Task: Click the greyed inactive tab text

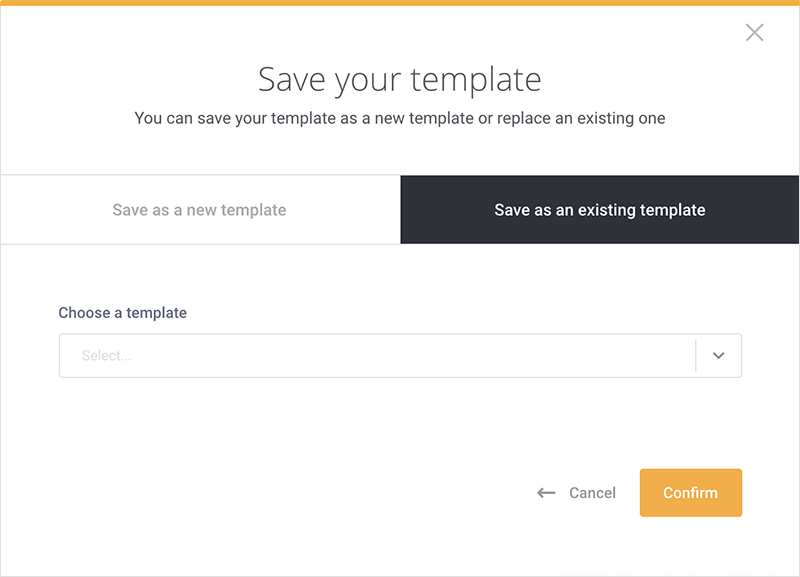Action: click(199, 210)
